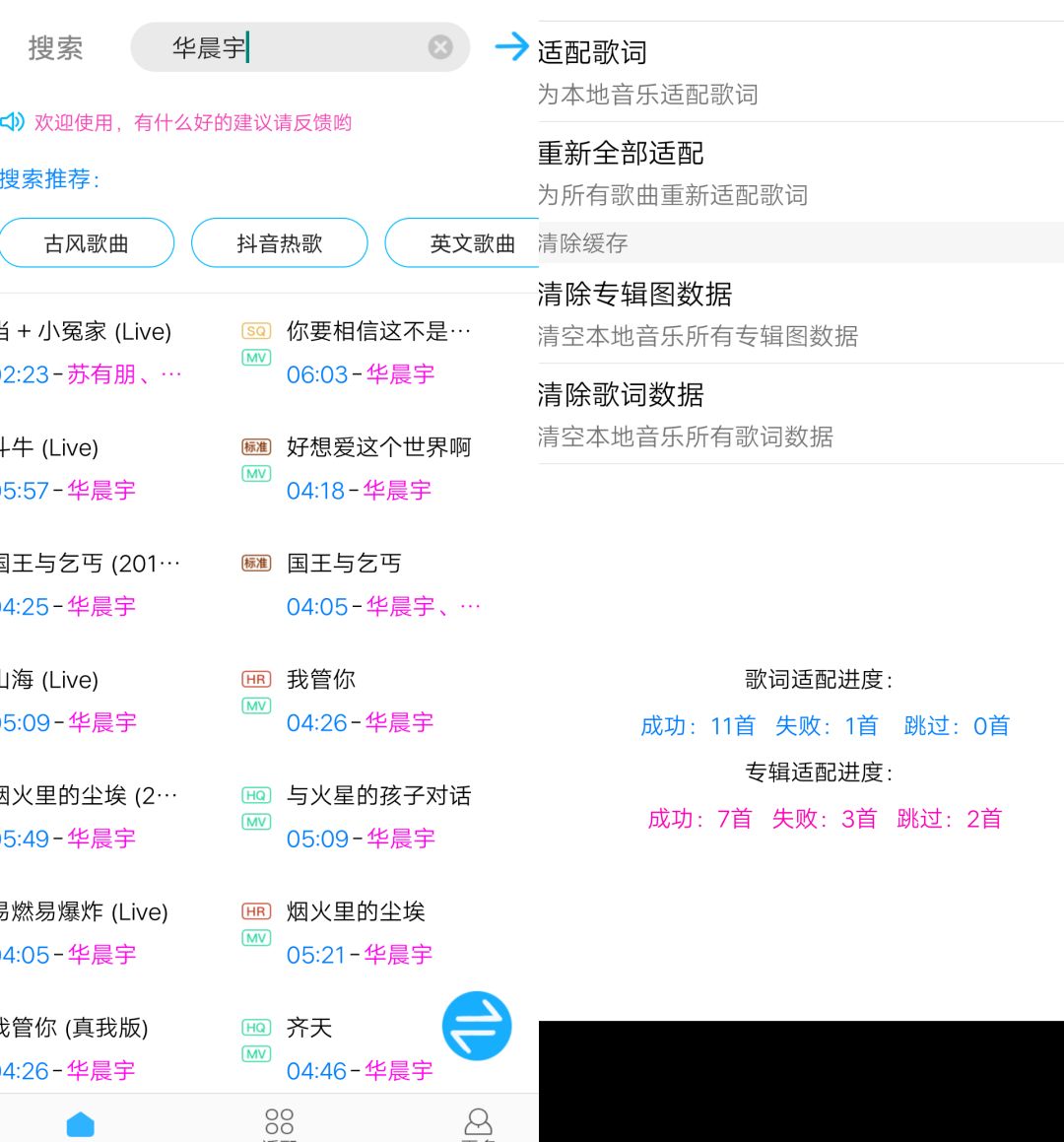Tap the floating blue sync button
The height and width of the screenshot is (1142, 1064).
click(477, 1026)
